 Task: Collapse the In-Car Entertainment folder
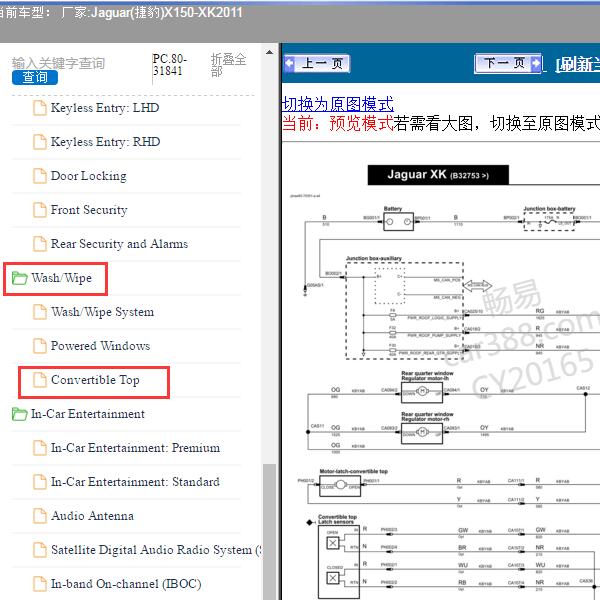[88, 414]
